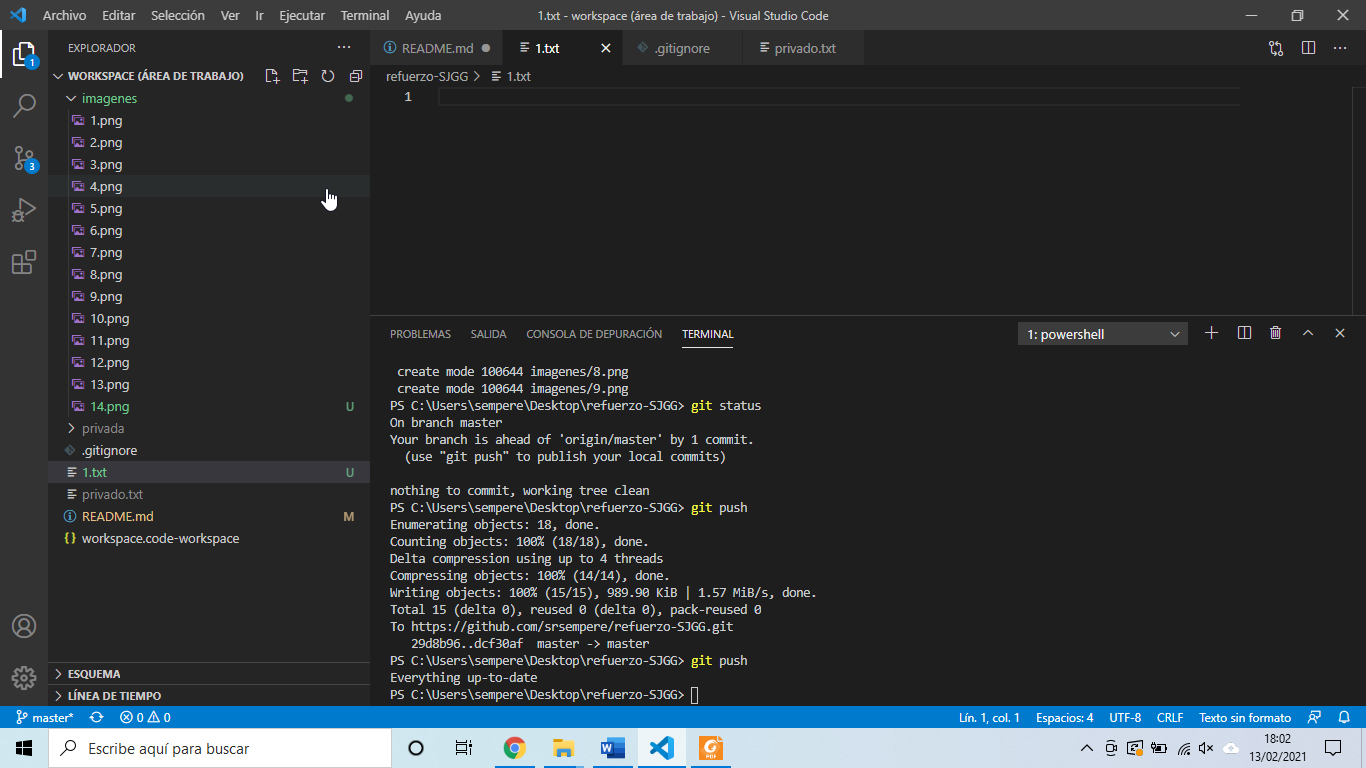This screenshot has width=1366, height=768.
Task: Change indentation via Espacios: 4
Action: point(1064,717)
